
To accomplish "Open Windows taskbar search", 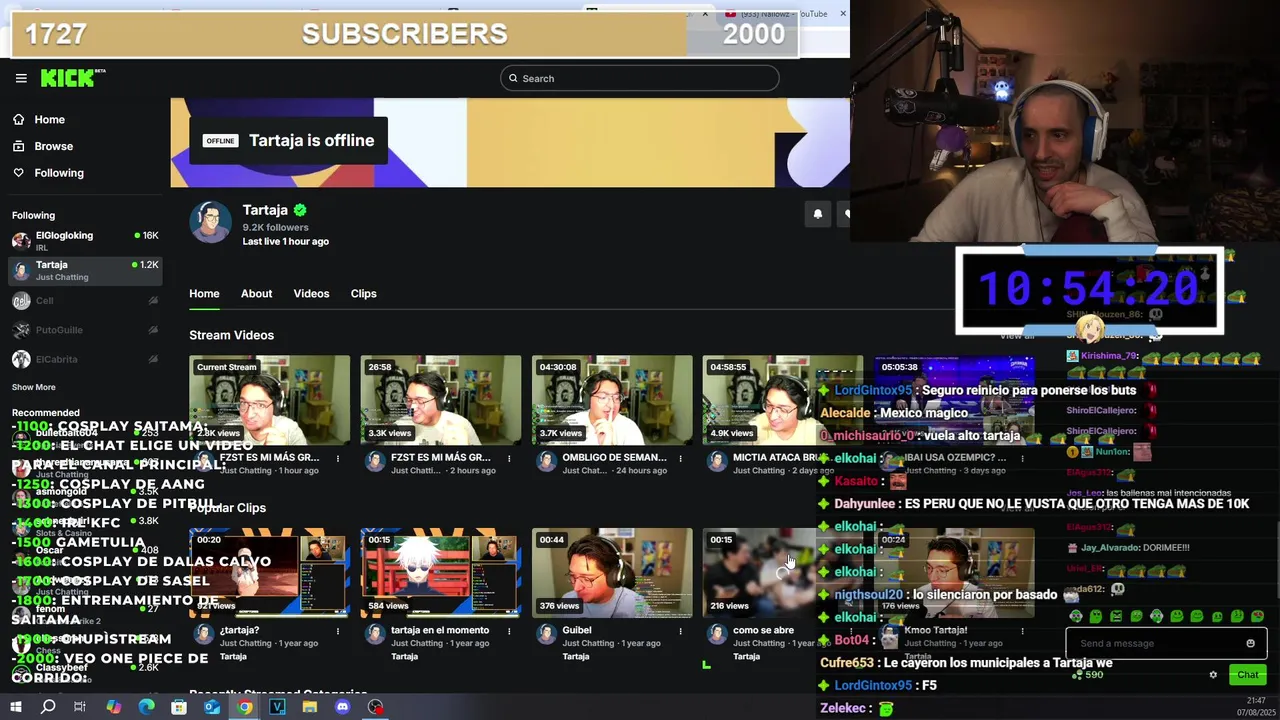I will pyautogui.click(x=48, y=707).
